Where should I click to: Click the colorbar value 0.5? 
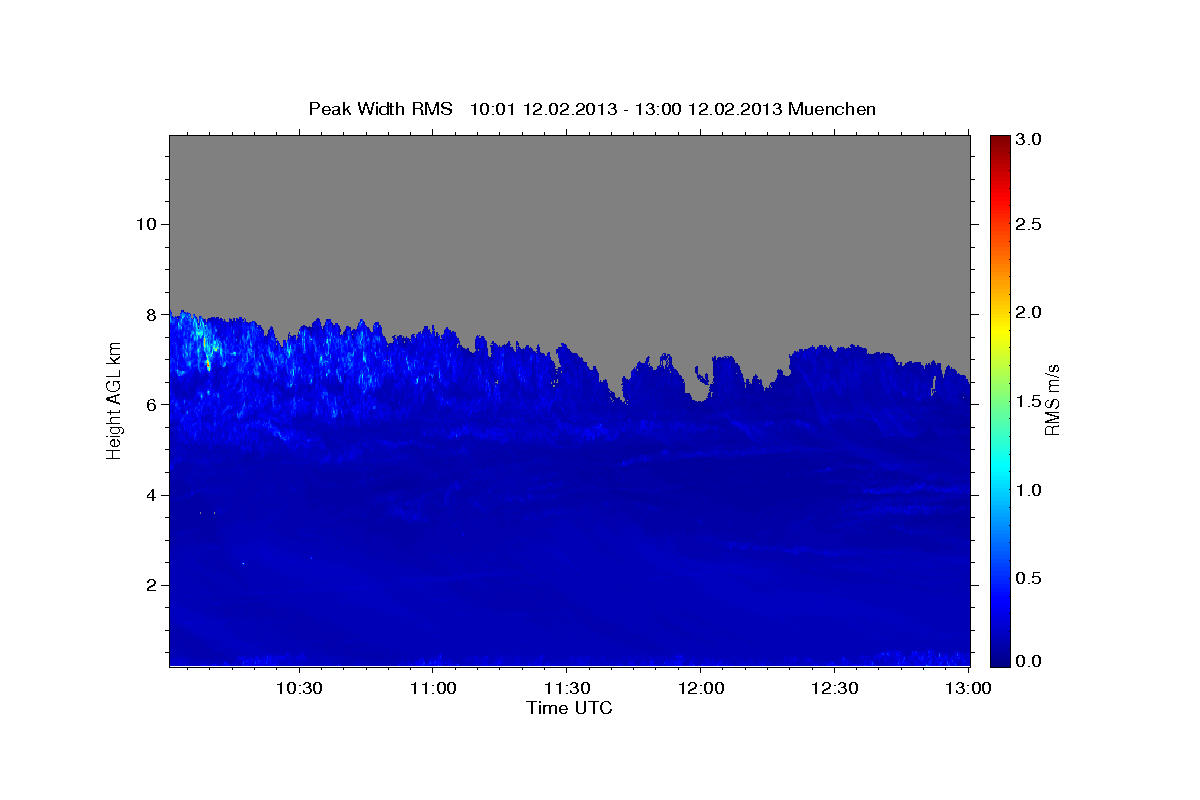coord(1028,578)
